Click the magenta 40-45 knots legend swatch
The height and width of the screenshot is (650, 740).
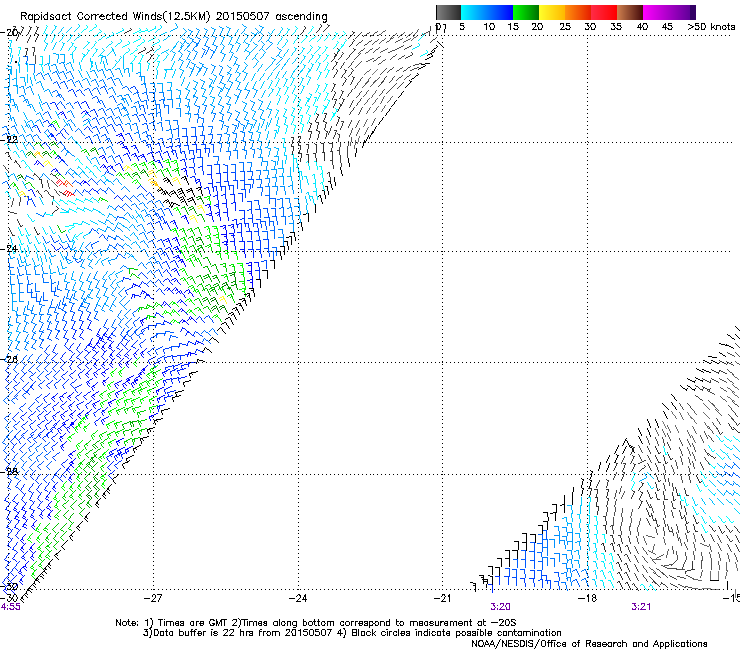tap(656, 12)
